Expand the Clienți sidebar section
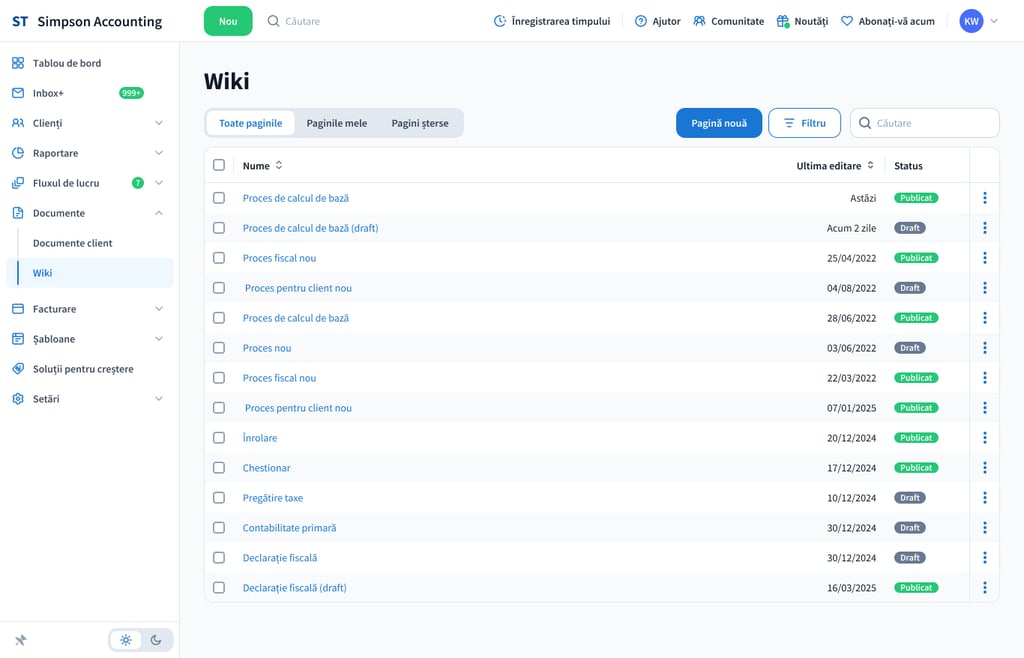This screenshot has width=1024, height=658. click(x=158, y=123)
